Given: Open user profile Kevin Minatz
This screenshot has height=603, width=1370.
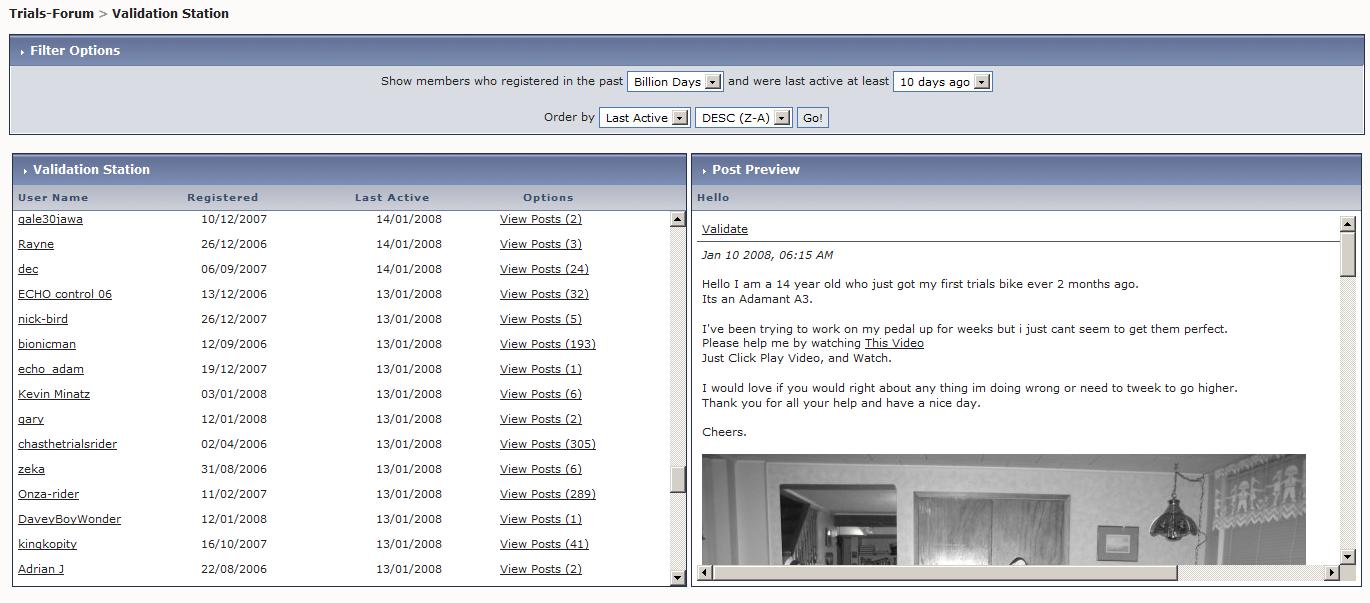Looking at the screenshot, I should [x=54, y=394].
